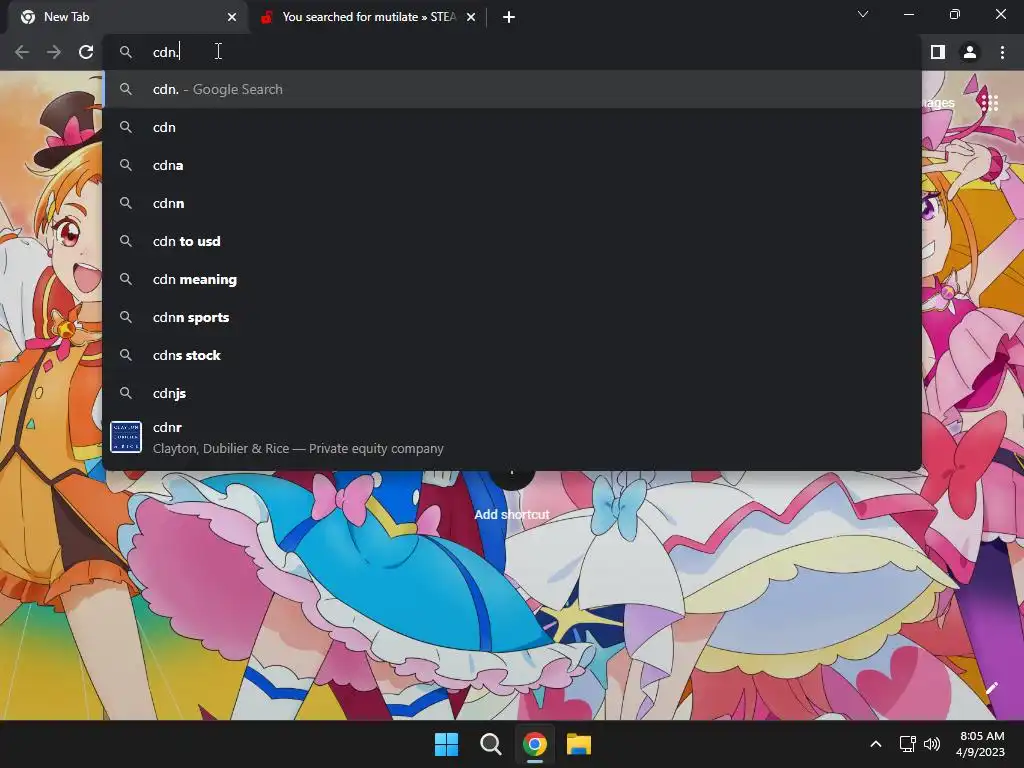This screenshot has width=1024, height=768.
Task: Select the New Tab tab
Action: [x=127, y=17]
